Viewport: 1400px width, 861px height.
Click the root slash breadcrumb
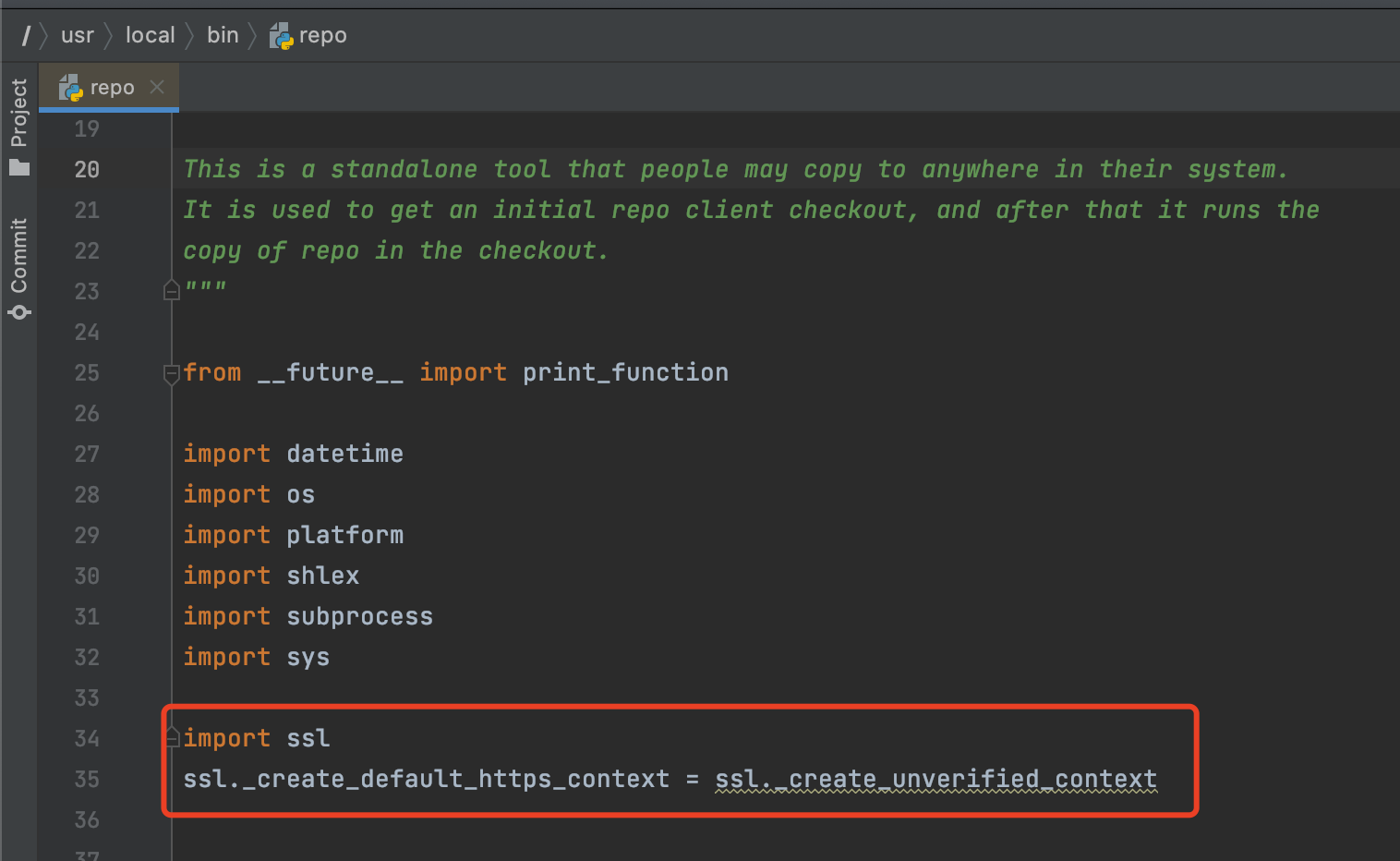[26, 36]
